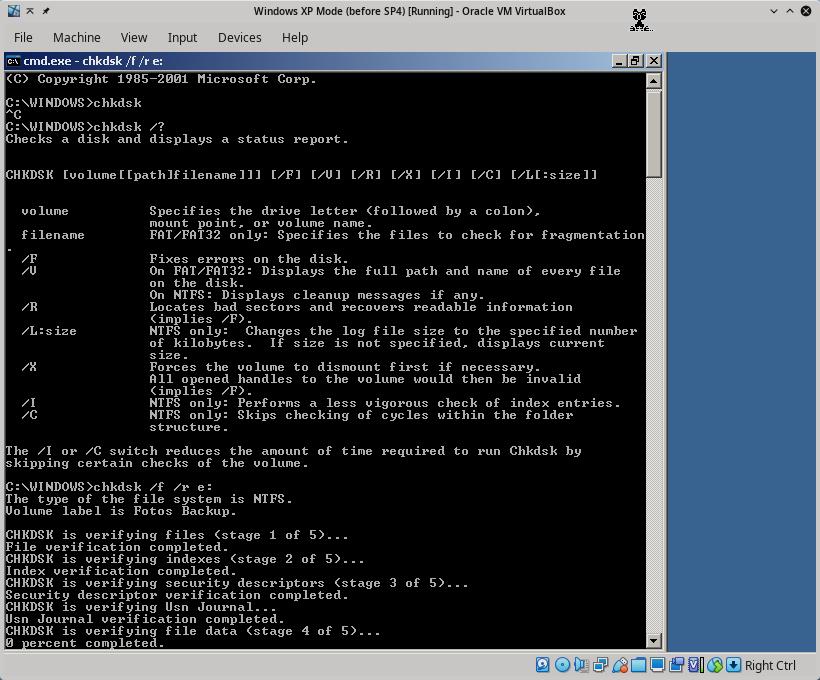
Task: Click the cmd vertical scrollbar thumb
Action: [x=654, y=133]
